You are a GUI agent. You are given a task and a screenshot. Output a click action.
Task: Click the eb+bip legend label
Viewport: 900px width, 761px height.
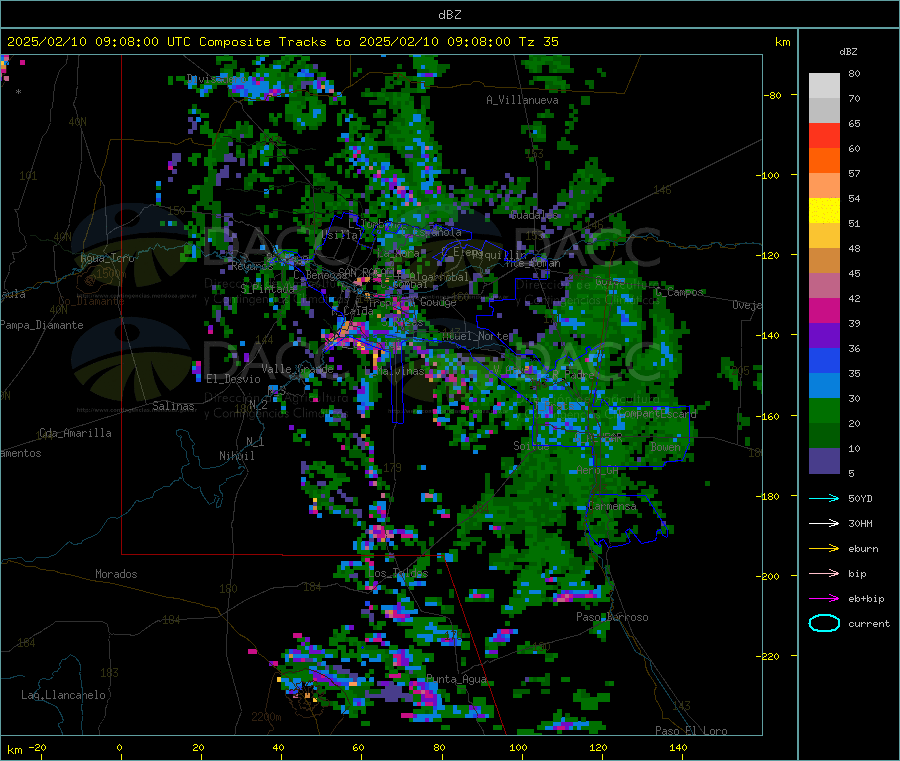pos(866,599)
